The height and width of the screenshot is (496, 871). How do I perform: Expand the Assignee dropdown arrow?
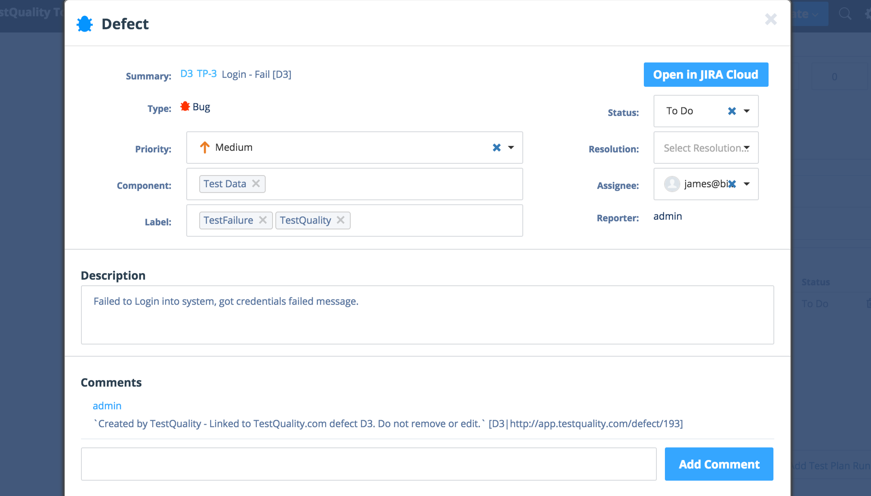coord(747,184)
